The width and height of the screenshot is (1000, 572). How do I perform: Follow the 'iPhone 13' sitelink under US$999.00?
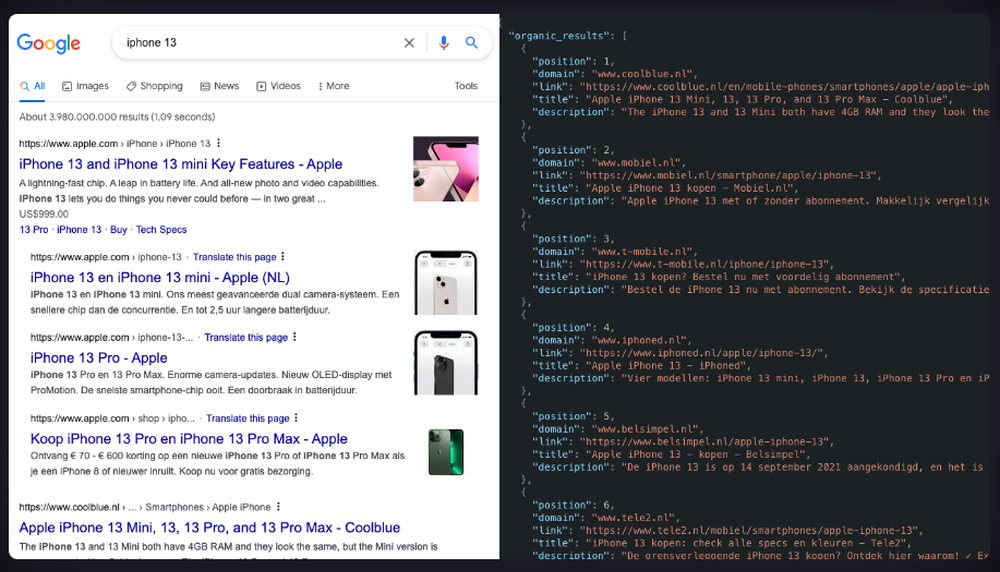(x=79, y=230)
